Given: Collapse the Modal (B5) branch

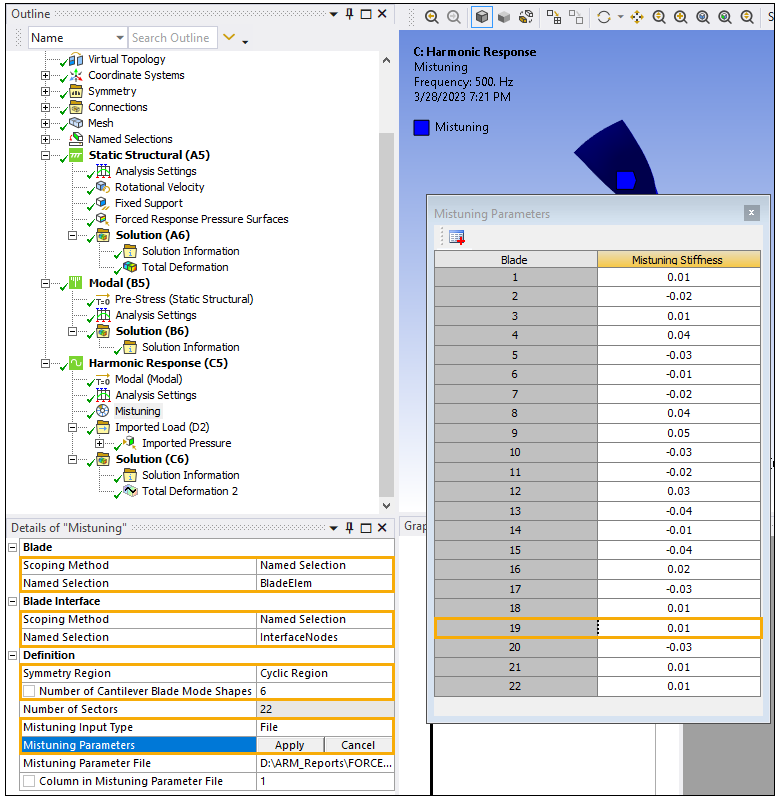Looking at the screenshot, I should click(46, 283).
